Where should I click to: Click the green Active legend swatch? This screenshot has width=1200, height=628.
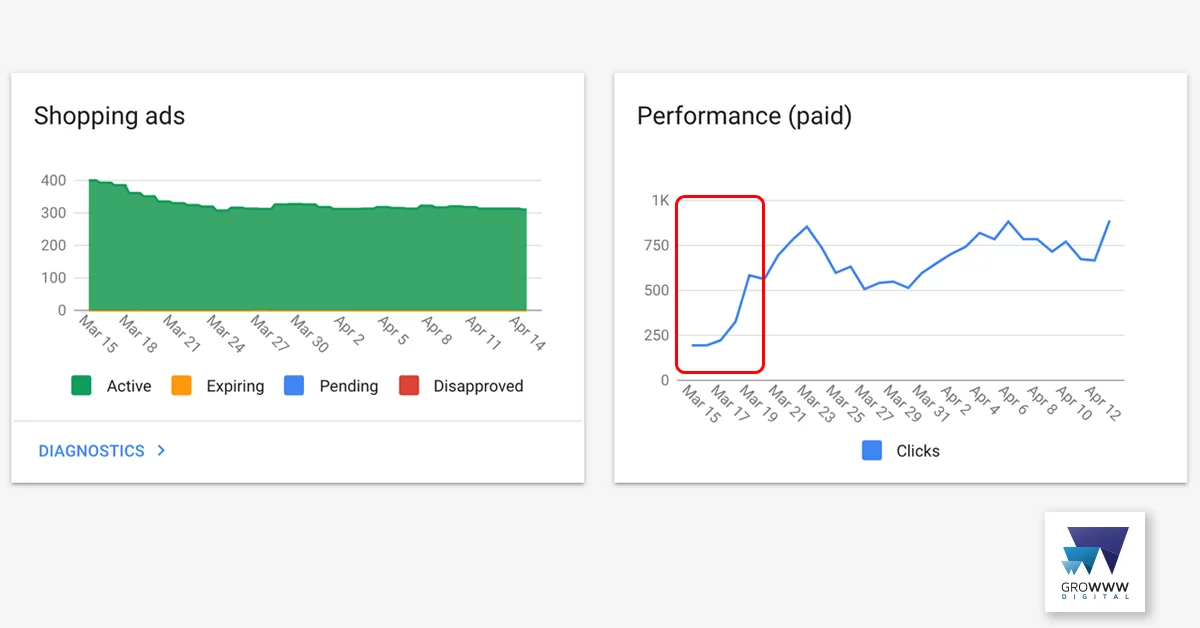[82, 386]
